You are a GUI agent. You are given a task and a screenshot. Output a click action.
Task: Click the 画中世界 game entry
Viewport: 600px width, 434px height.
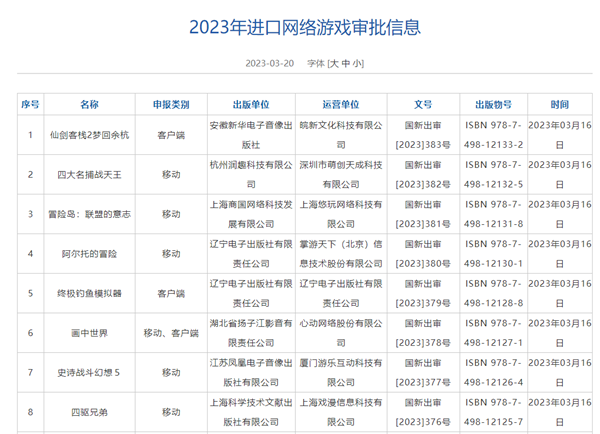[x=89, y=333]
